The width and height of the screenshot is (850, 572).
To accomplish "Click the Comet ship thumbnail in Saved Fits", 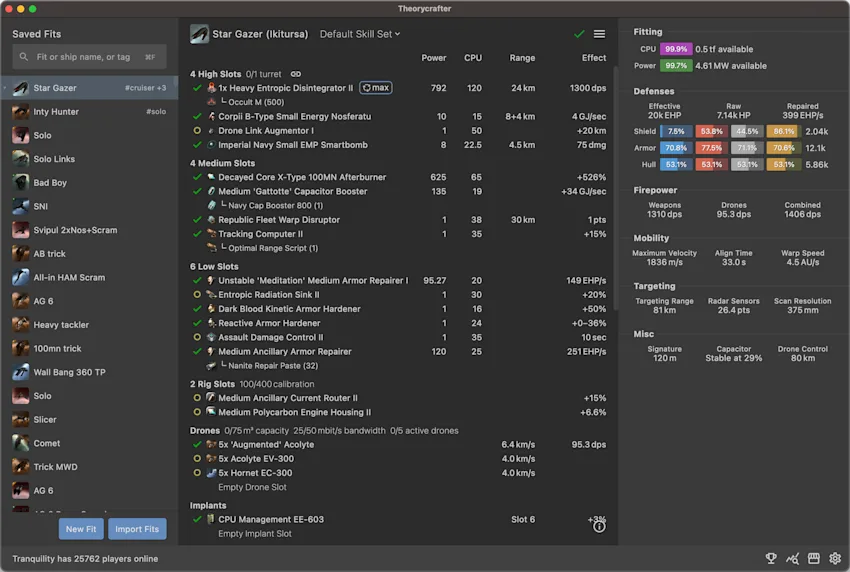I will [21, 444].
